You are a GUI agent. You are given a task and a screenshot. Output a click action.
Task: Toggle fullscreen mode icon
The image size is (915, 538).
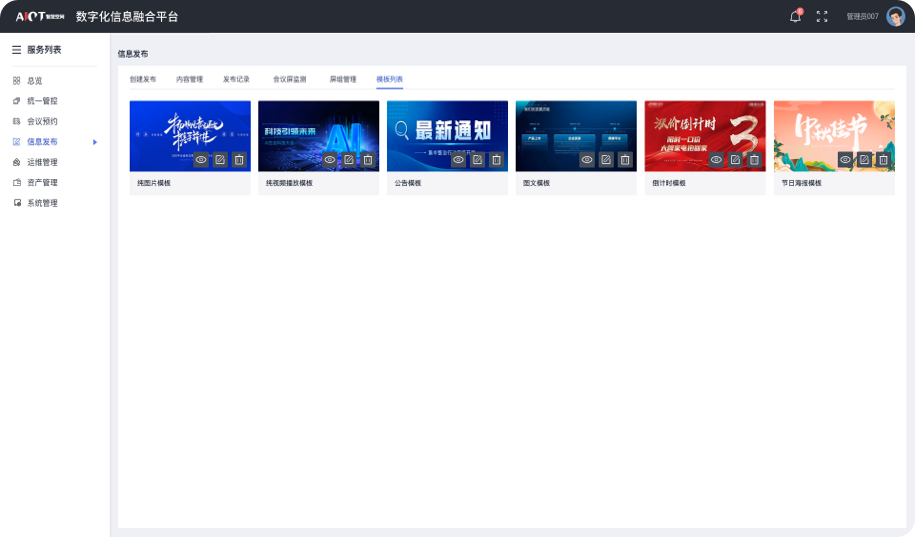(x=822, y=16)
